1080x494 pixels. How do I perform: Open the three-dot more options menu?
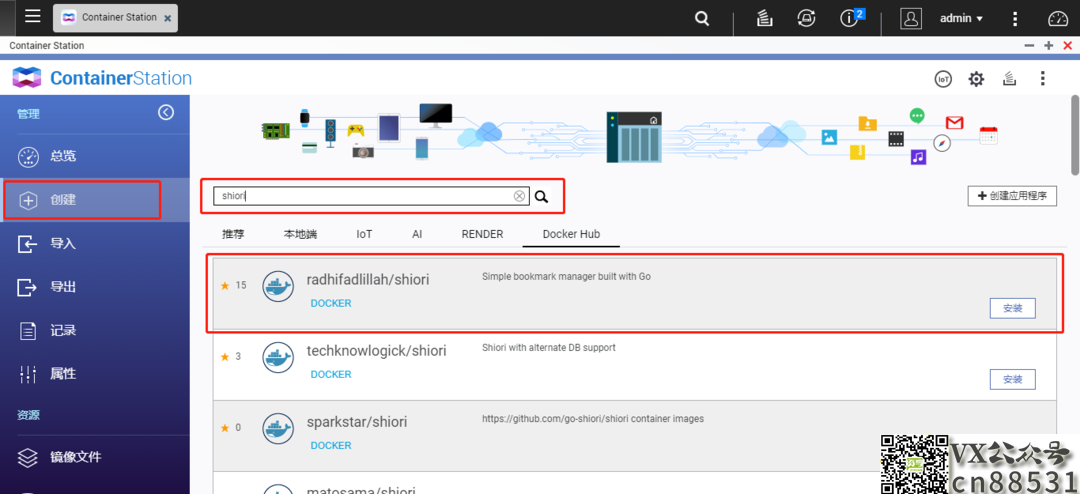(x=1042, y=79)
